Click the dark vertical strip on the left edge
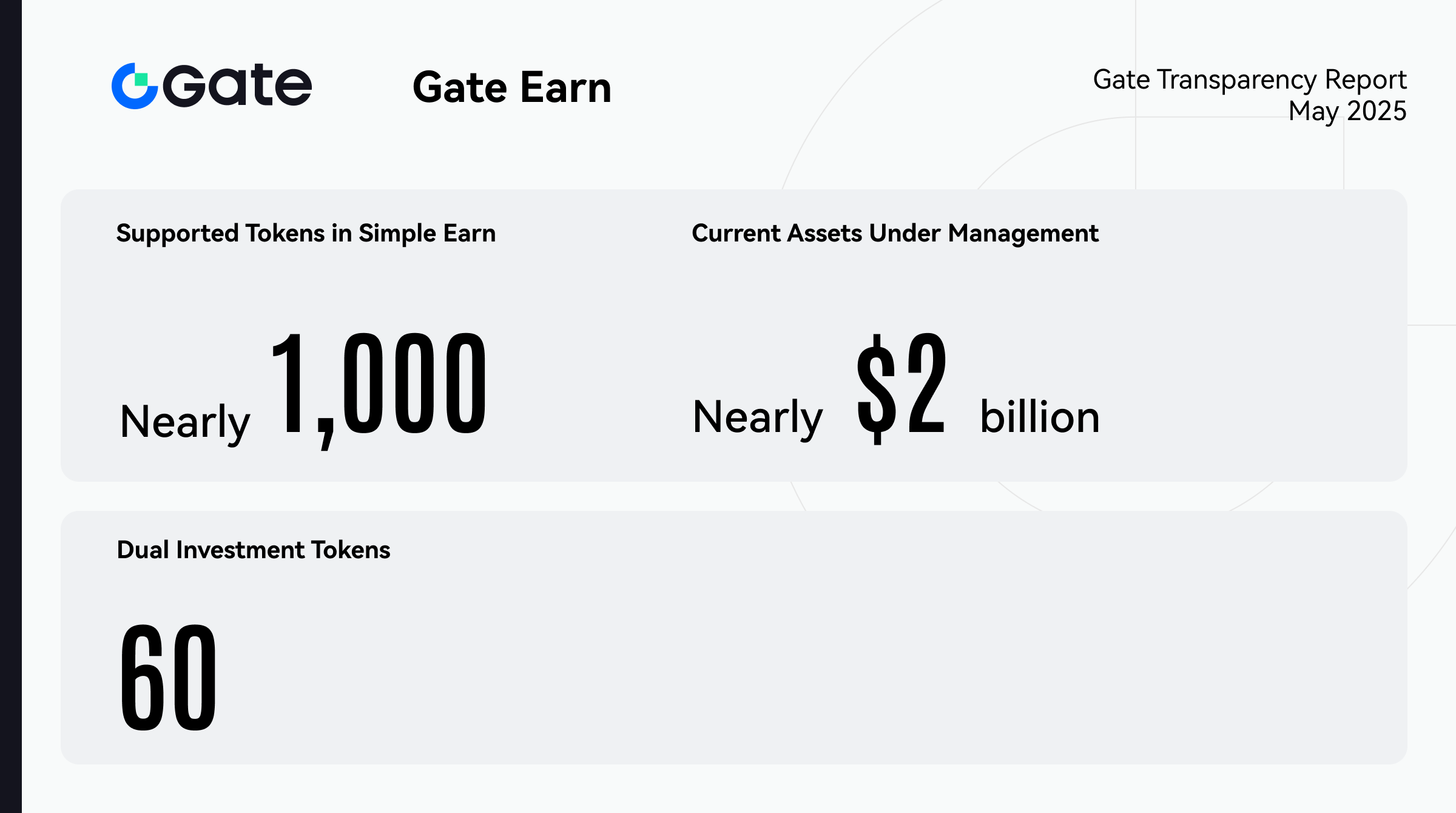Screen dimensions: 1456x813 pyautogui.click(x=10, y=406)
